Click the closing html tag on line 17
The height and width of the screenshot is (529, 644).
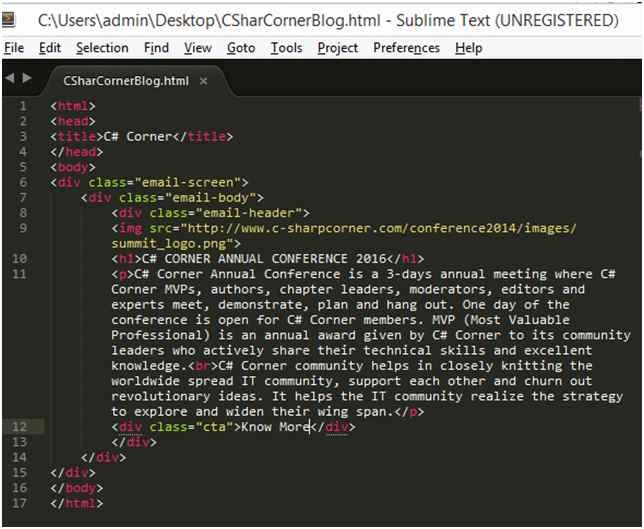click(x=76, y=504)
